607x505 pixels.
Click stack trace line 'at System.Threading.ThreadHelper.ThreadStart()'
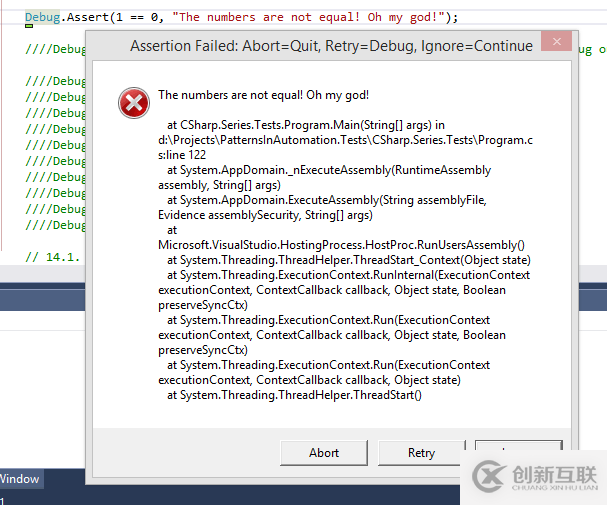click(x=295, y=395)
